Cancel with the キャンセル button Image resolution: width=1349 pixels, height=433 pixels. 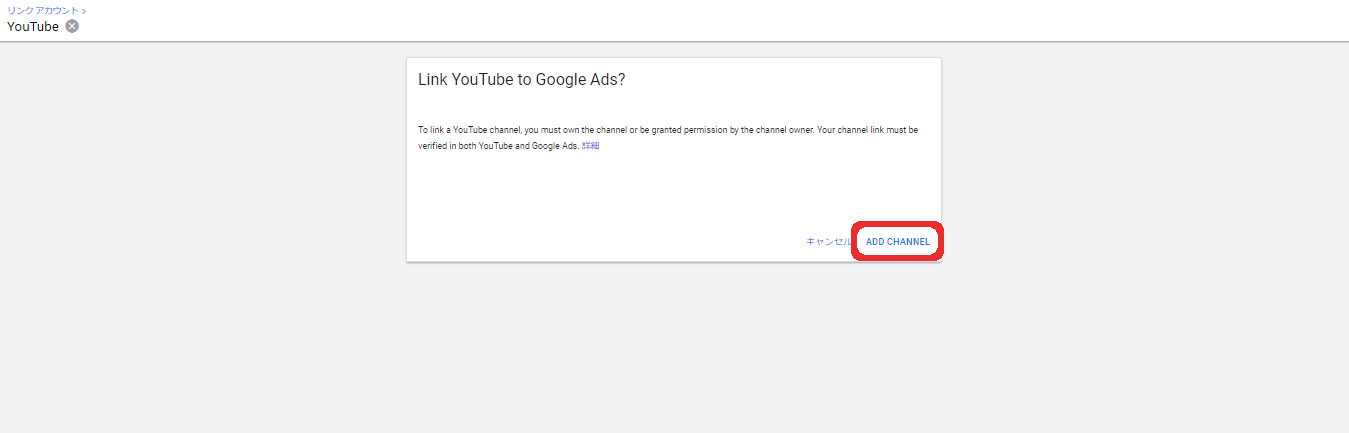(x=829, y=242)
